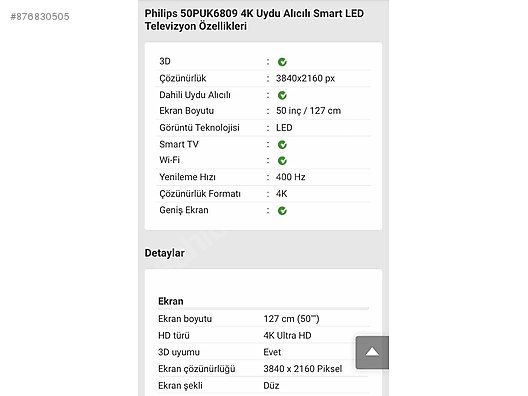This screenshot has height=396, width=528.
Task: Click the scroll-to-top arrow button
Action: pos(372,352)
